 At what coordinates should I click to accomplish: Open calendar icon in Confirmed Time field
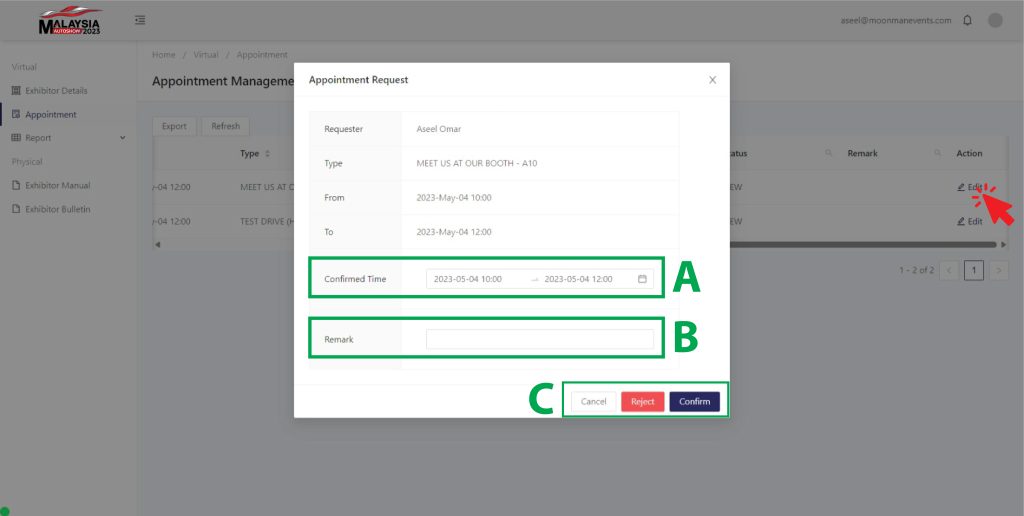642,279
